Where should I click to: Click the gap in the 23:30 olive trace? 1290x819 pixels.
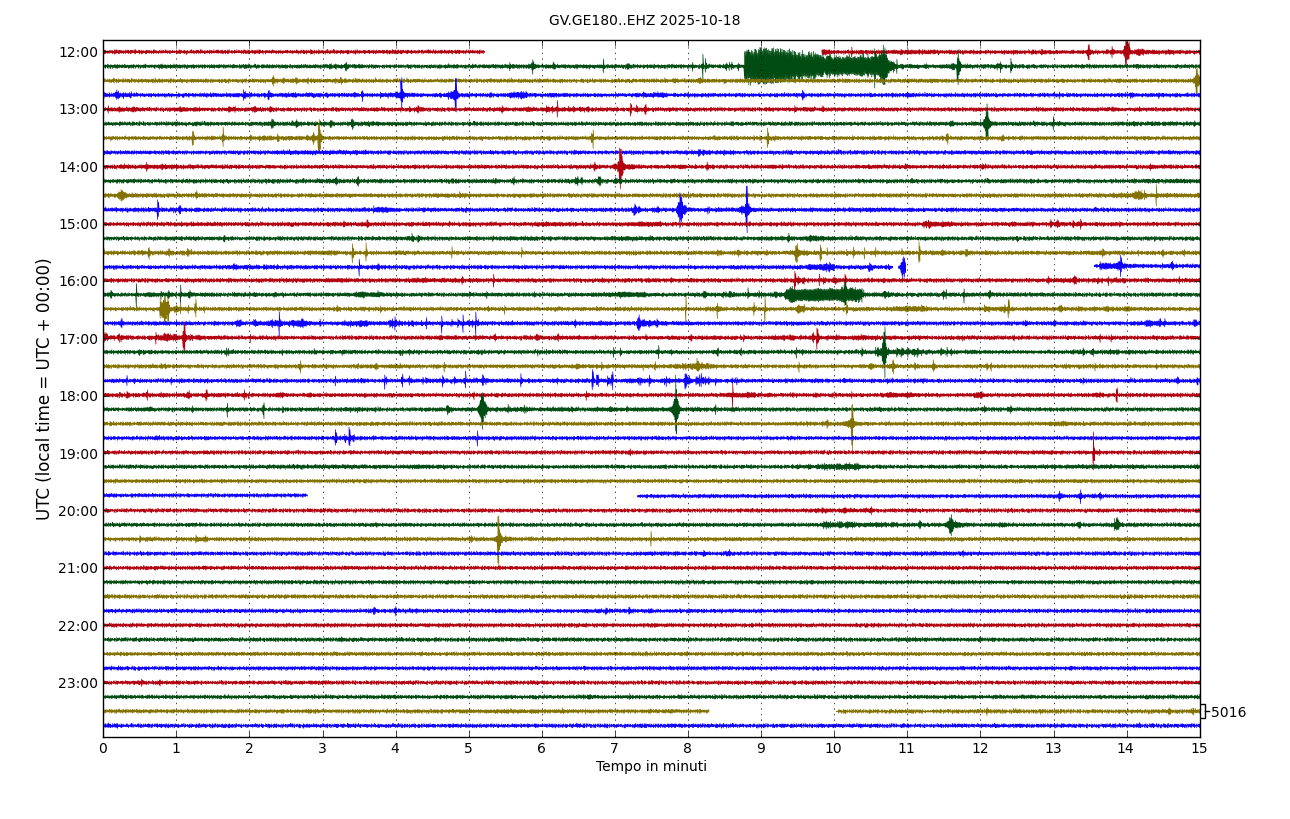pos(772,711)
